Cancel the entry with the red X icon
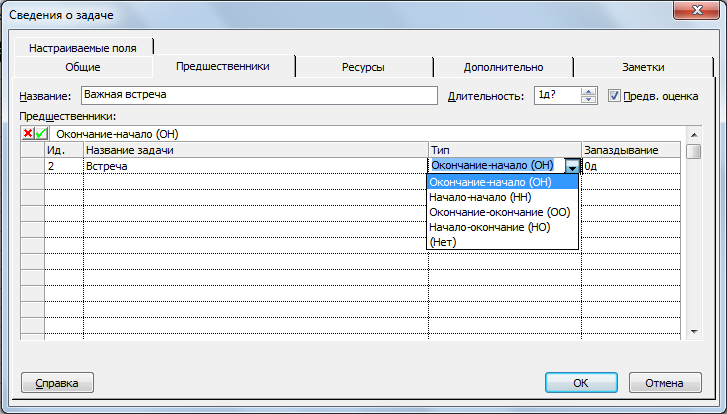This screenshot has height=414, width=727. click(28, 134)
